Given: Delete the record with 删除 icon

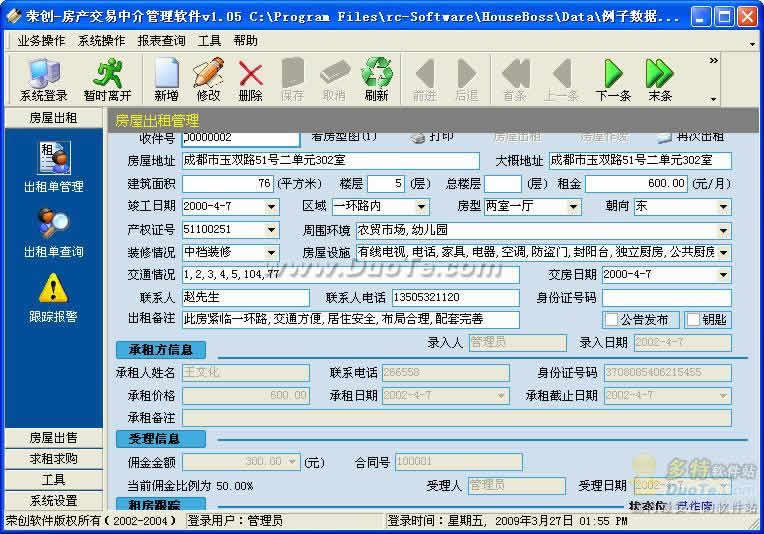Looking at the screenshot, I should 250,79.
